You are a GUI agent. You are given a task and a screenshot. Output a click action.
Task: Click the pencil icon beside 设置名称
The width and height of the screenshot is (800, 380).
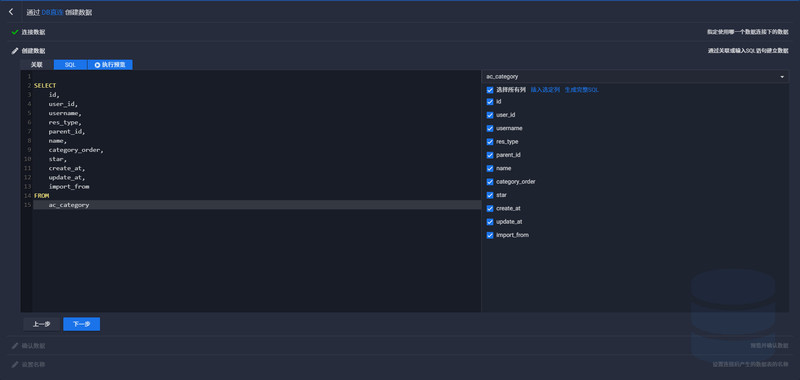click(15, 365)
